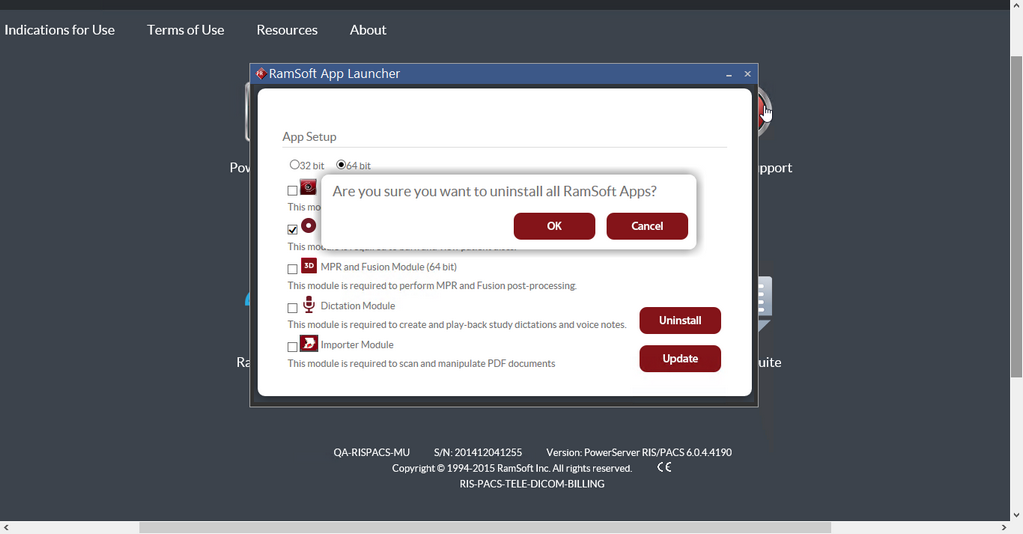Click the horizontal scrollbar at page bottom

click(485, 527)
